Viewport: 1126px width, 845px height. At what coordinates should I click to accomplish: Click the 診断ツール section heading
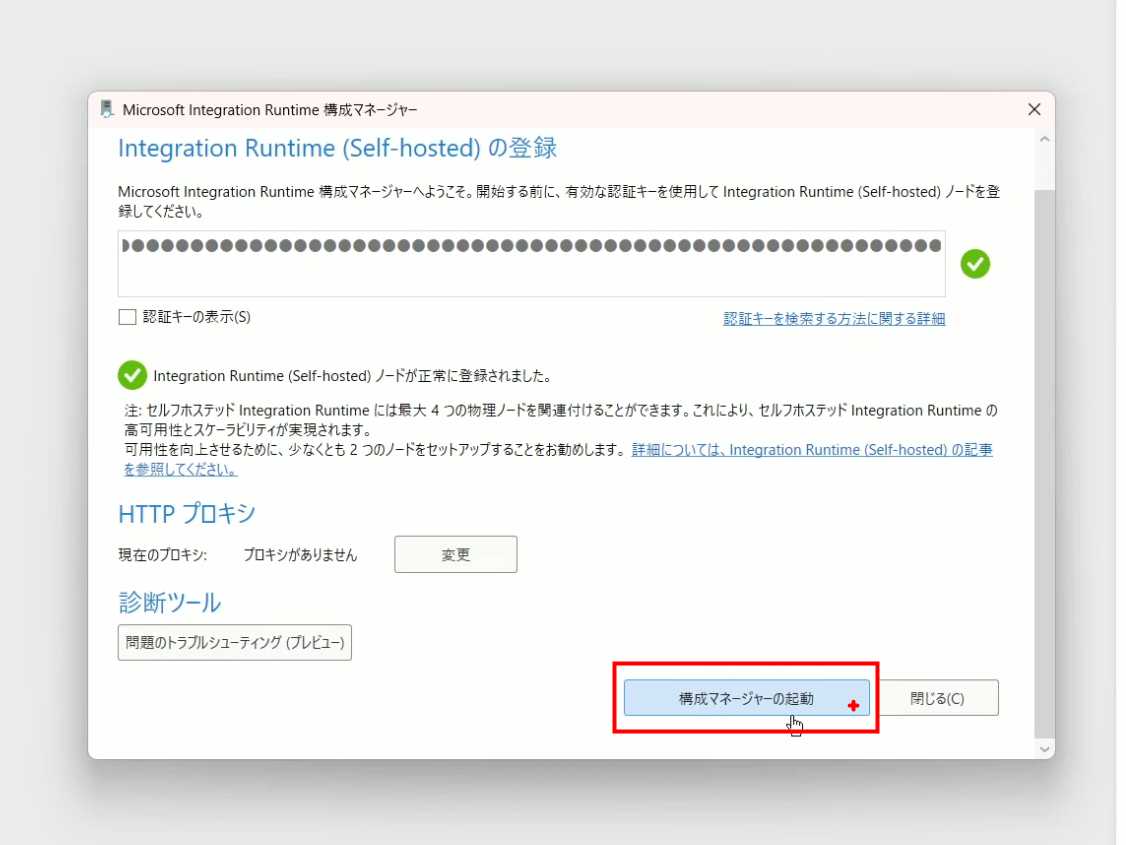169,603
